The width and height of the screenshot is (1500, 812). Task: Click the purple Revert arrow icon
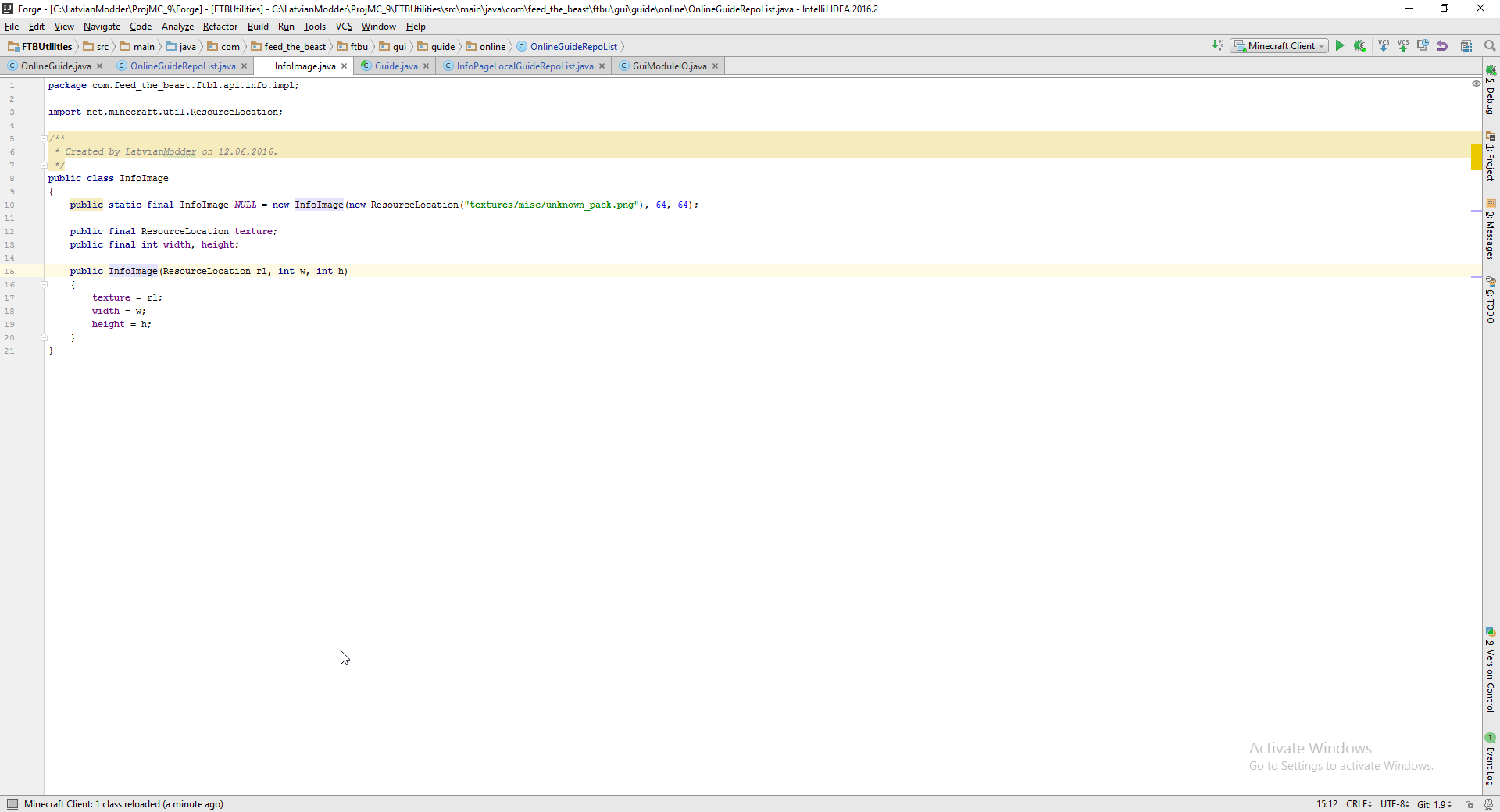[1442, 46]
